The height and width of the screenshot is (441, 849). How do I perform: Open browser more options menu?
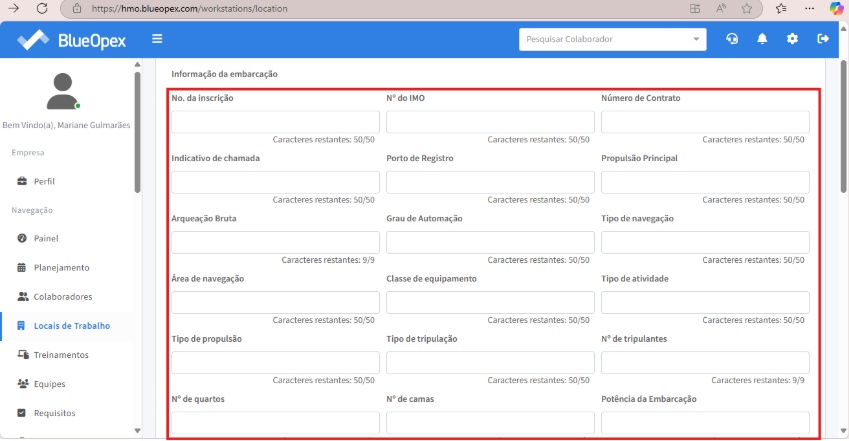[x=809, y=9]
